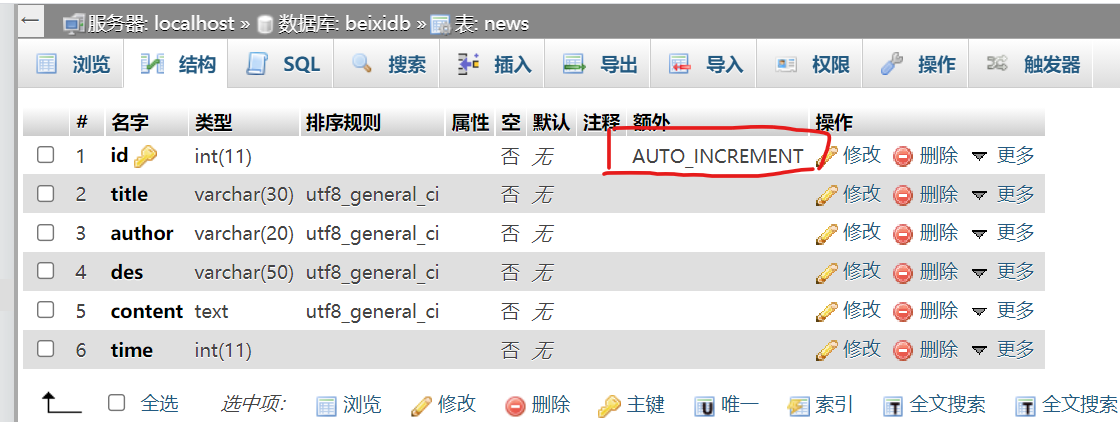Click the pencil icon beside 修改 at bottom
Screen dimensions: 1120x422
(421, 406)
